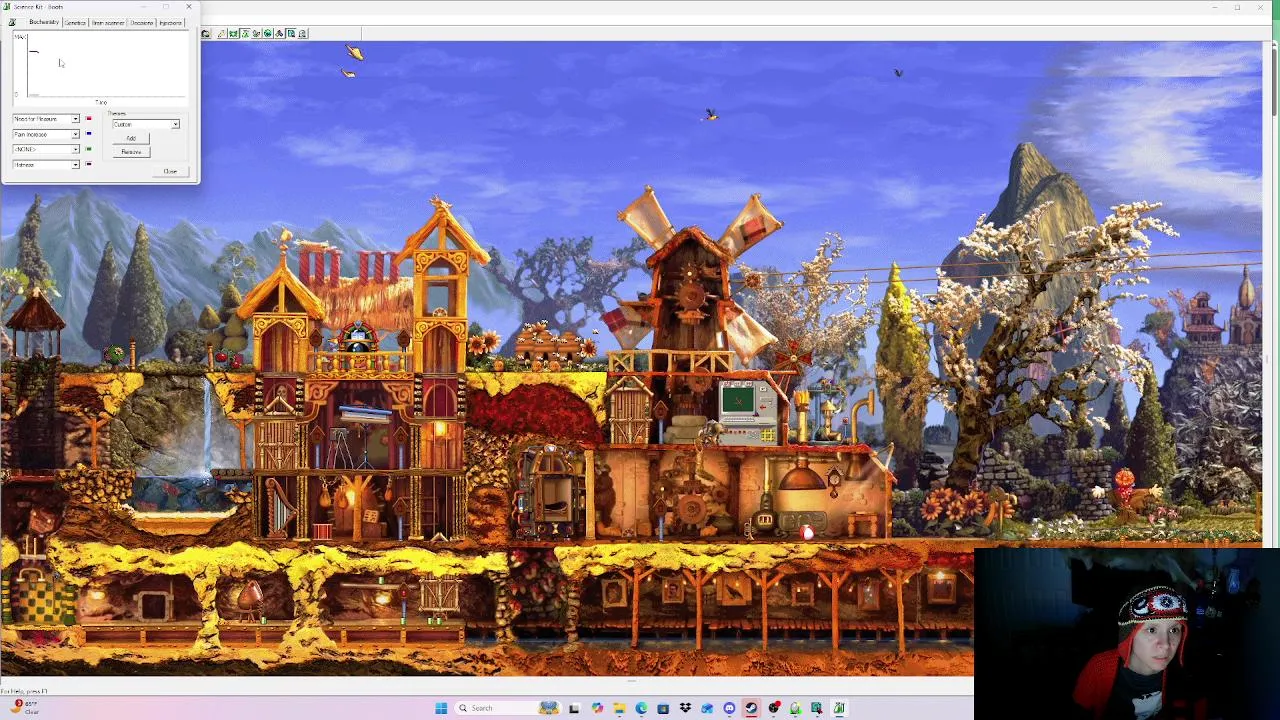This screenshot has height=720, width=1280.
Task: Open Discord from the taskbar
Action: tap(729, 708)
